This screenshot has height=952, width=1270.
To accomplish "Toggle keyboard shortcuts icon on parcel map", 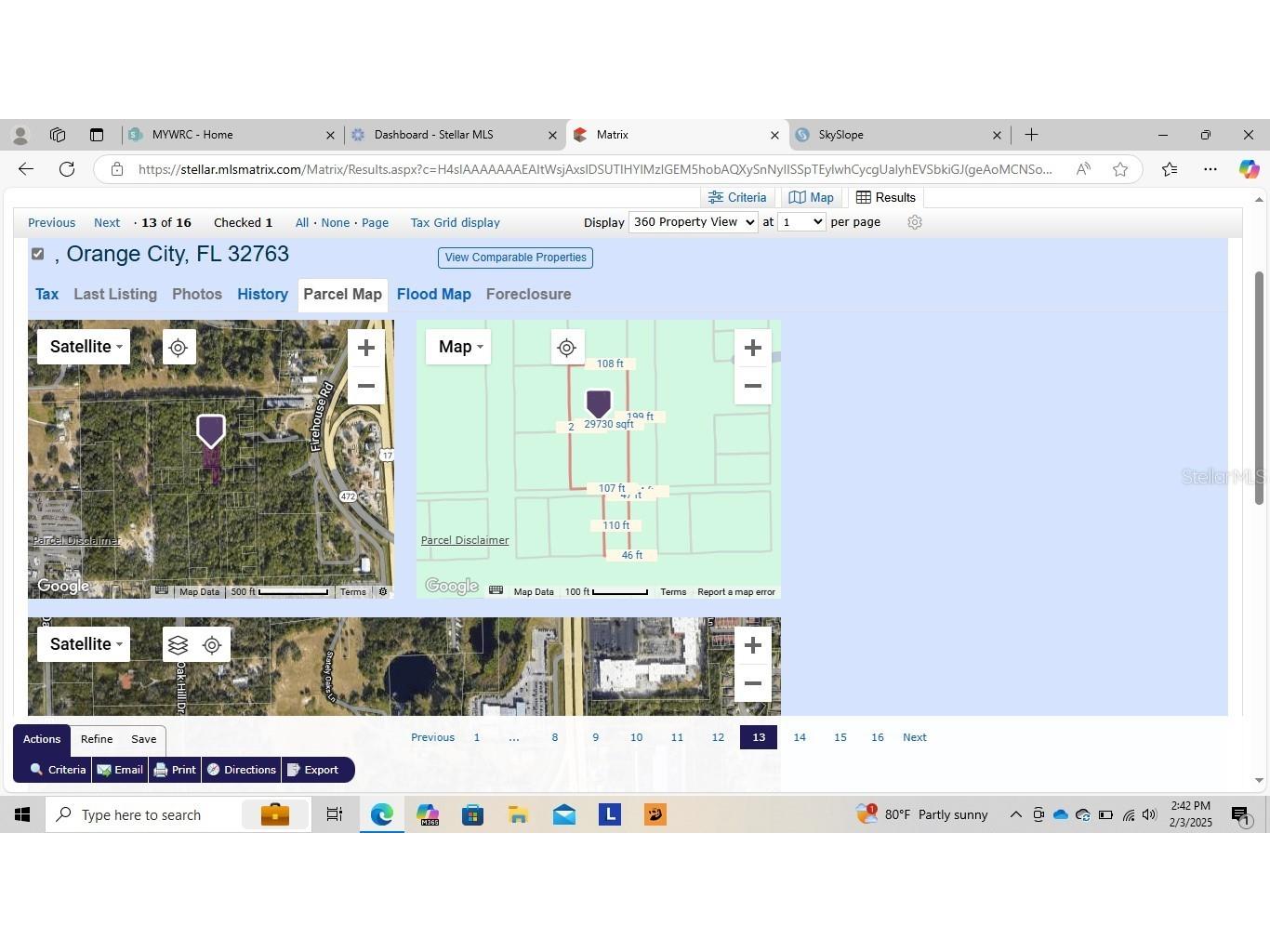I will pyautogui.click(x=496, y=591).
